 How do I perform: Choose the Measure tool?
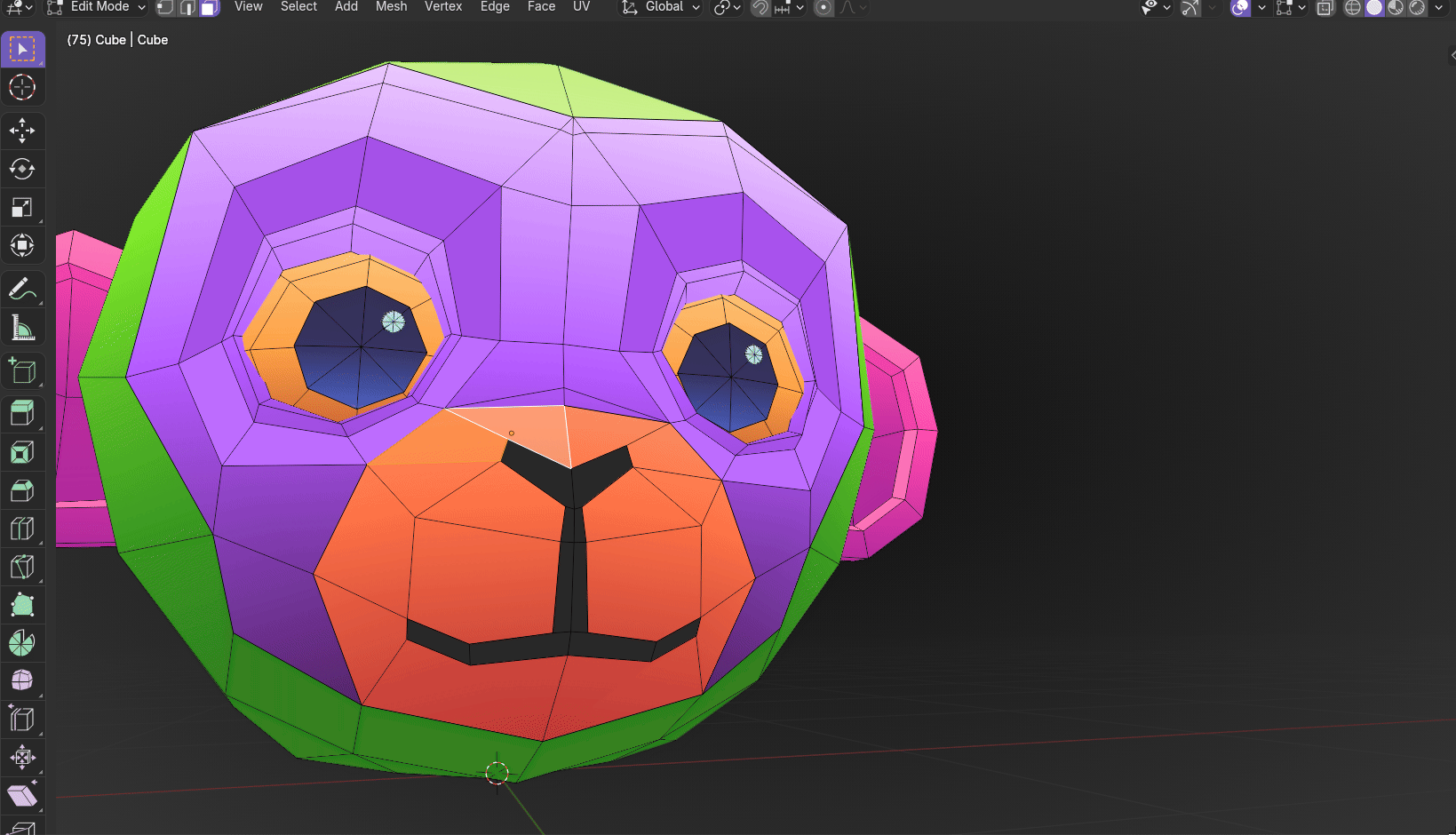click(x=22, y=328)
